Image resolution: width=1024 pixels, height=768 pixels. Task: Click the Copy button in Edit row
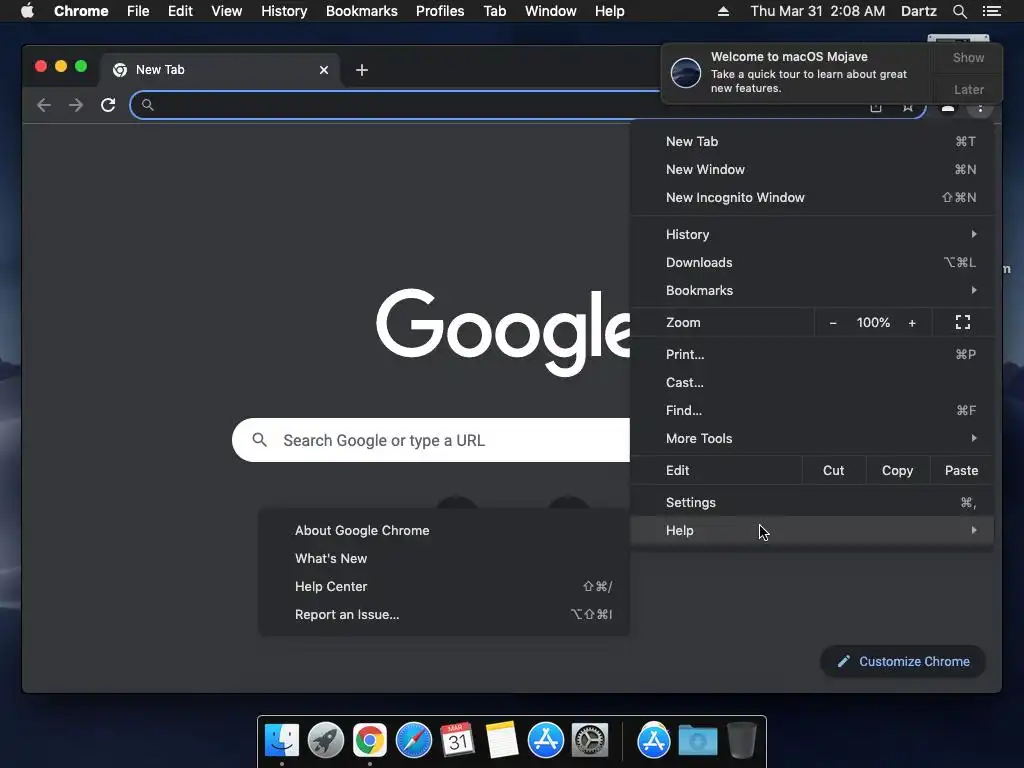click(x=897, y=471)
